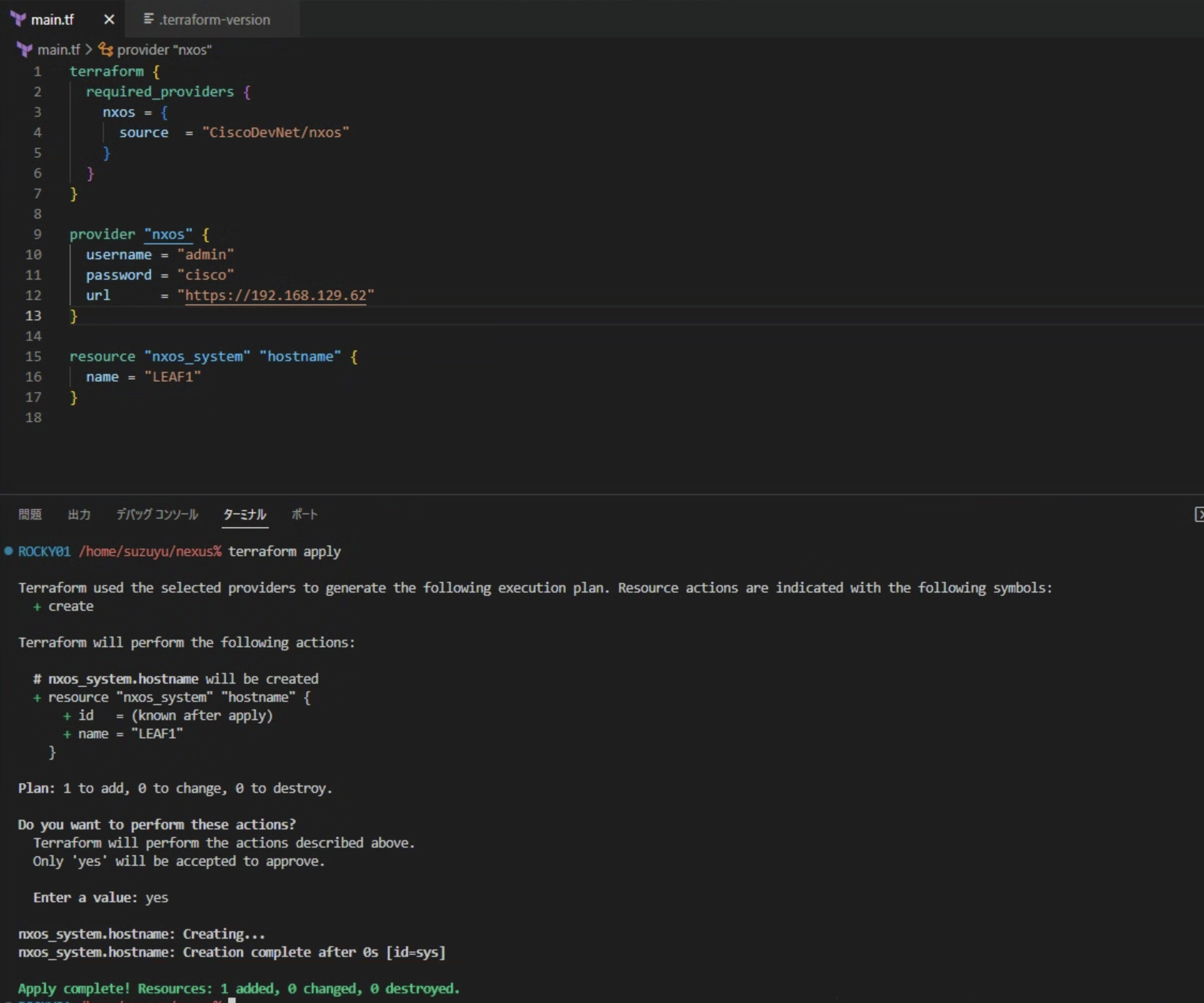Click the provider symbol icon in breadcrumb
1204x1003 pixels.
[x=106, y=50]
